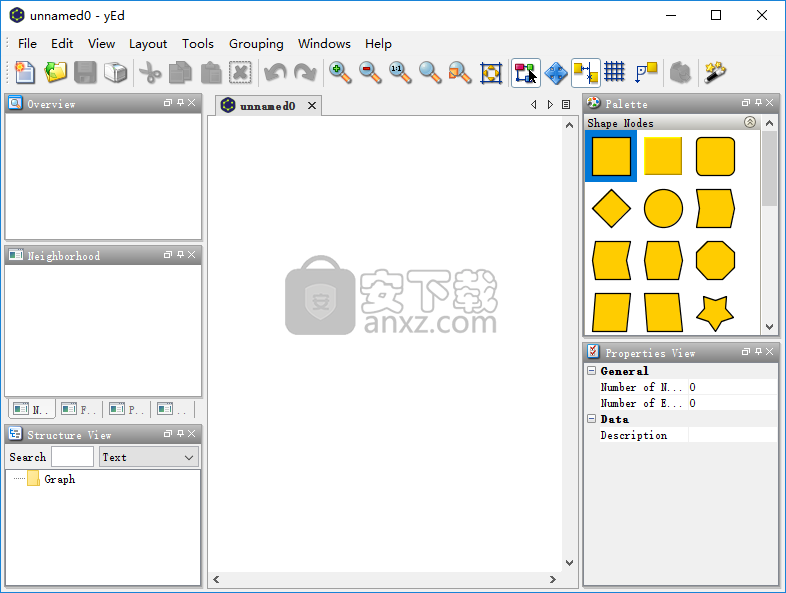Image resolution: width=786 pixels, height=593 pixels.
Task: Toggle the snap lines button
Action: click(x=586, y=72)
